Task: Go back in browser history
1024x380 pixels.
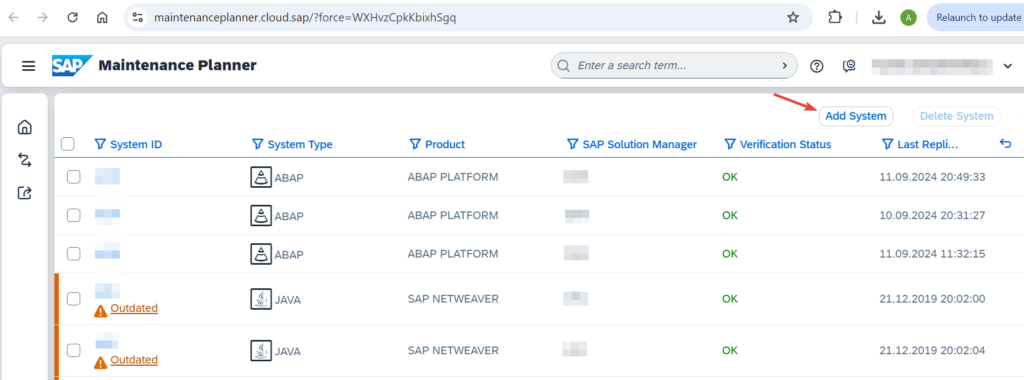Action: (x=13, y=18)
